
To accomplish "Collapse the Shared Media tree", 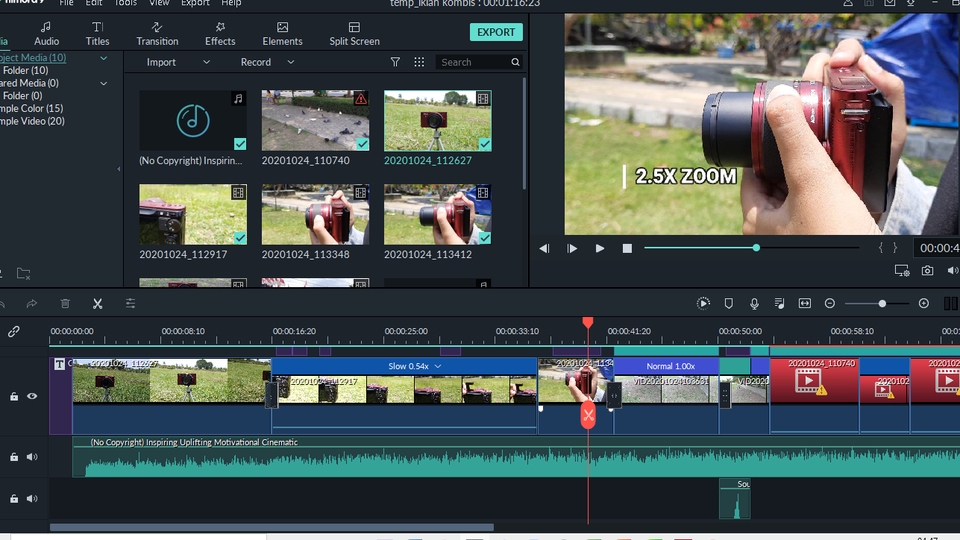I will point(103,83).
